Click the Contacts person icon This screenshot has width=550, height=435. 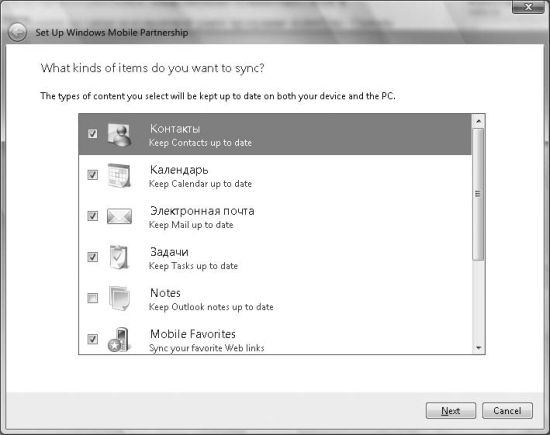pos(120,135)
